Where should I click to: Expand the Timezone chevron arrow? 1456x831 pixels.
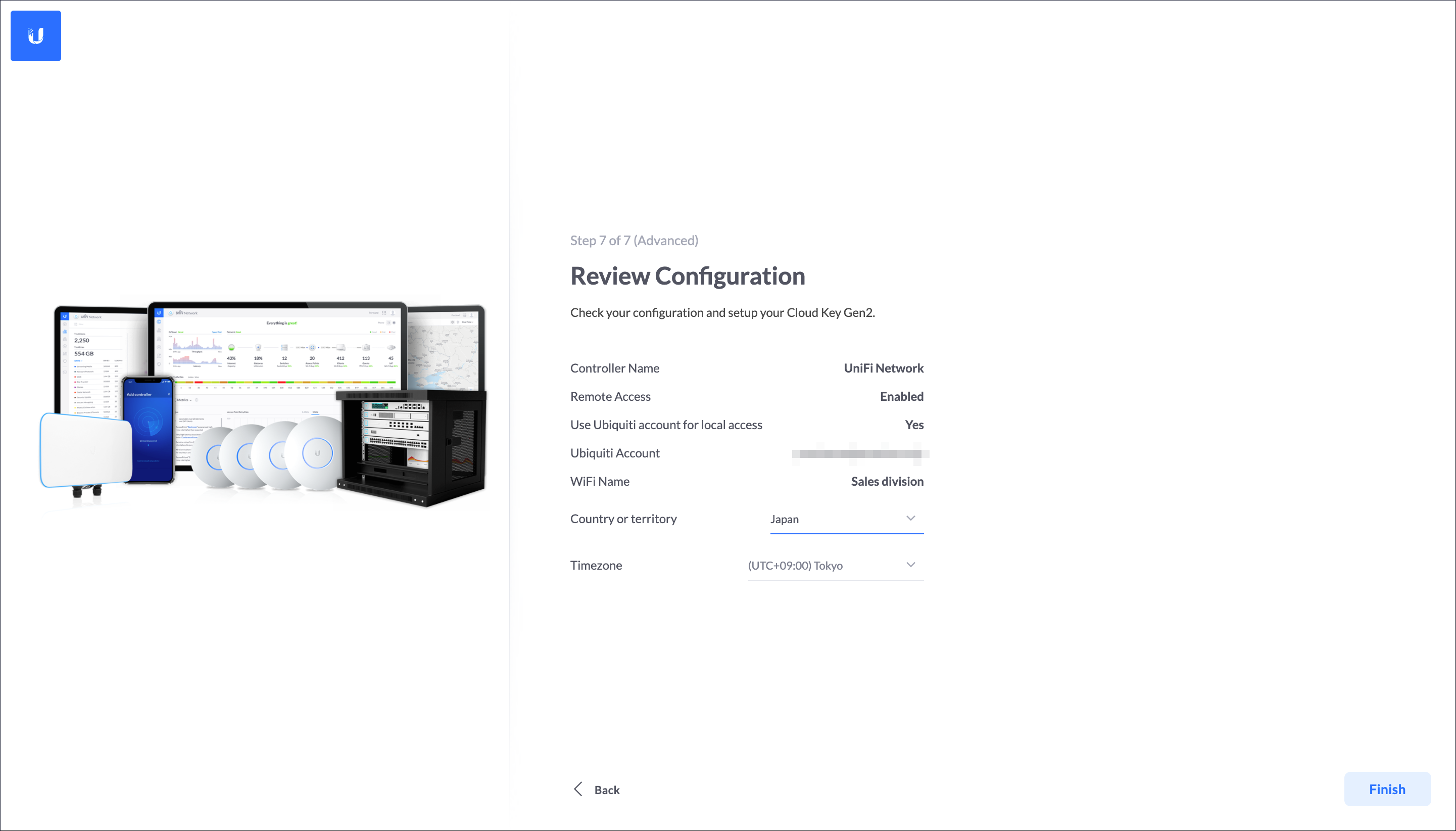click(911, 565)
